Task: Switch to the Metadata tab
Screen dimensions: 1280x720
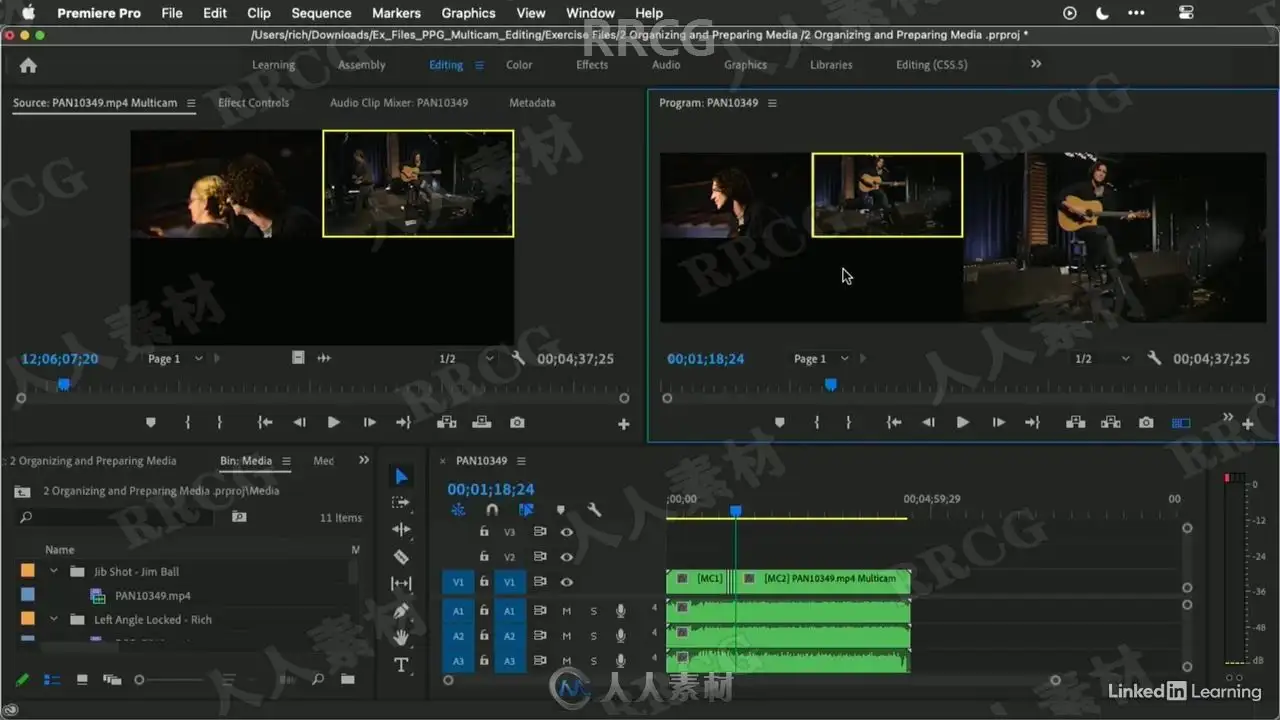Action: (532, 103)
